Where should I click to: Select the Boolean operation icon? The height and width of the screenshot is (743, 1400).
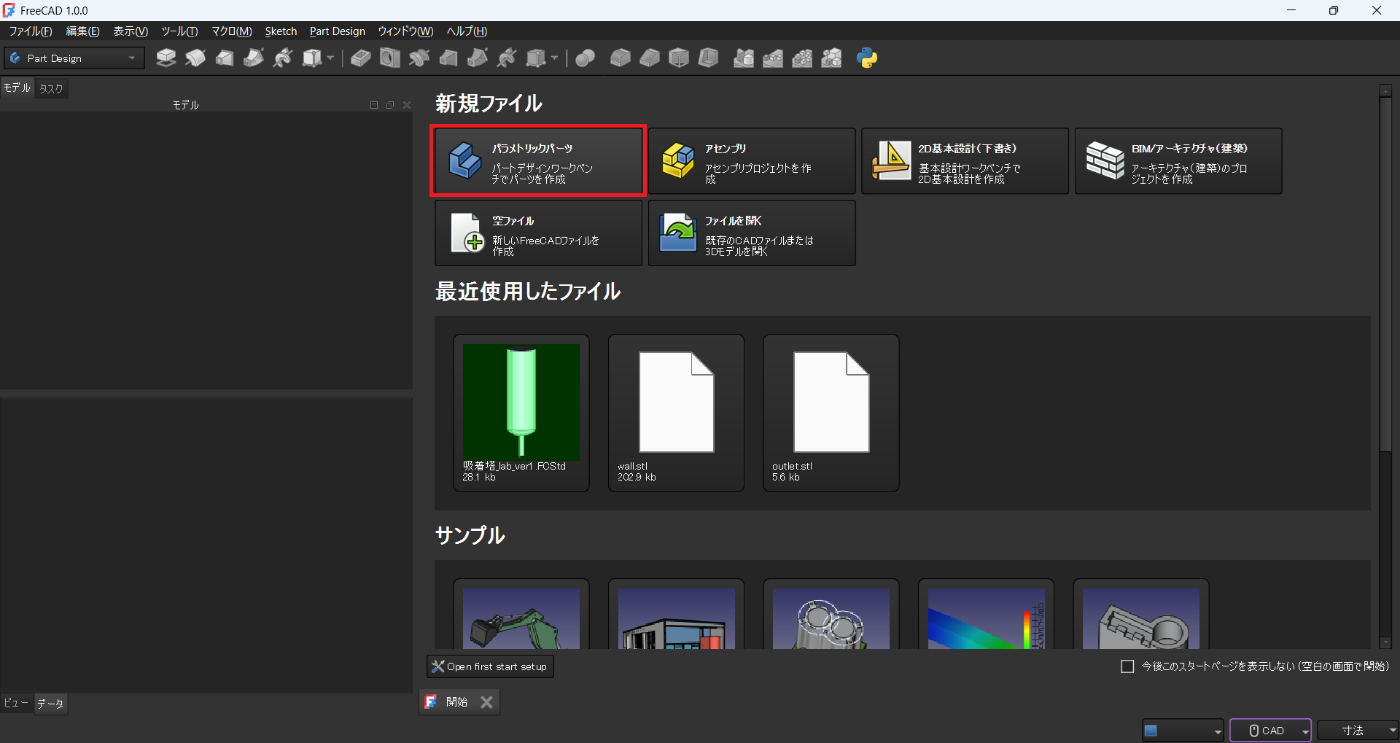click(x=585, y=58)
